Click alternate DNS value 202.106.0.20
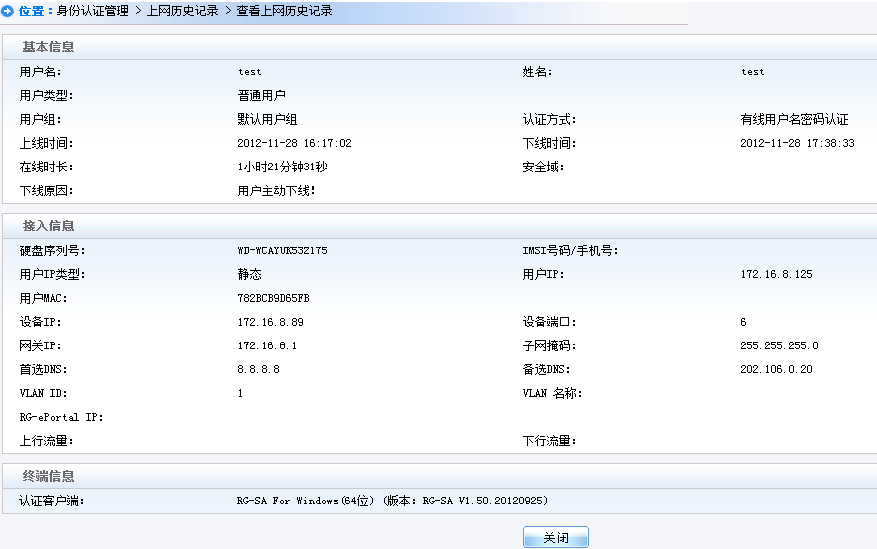Viewport: 877px width, 549px height. click(776, 369)
